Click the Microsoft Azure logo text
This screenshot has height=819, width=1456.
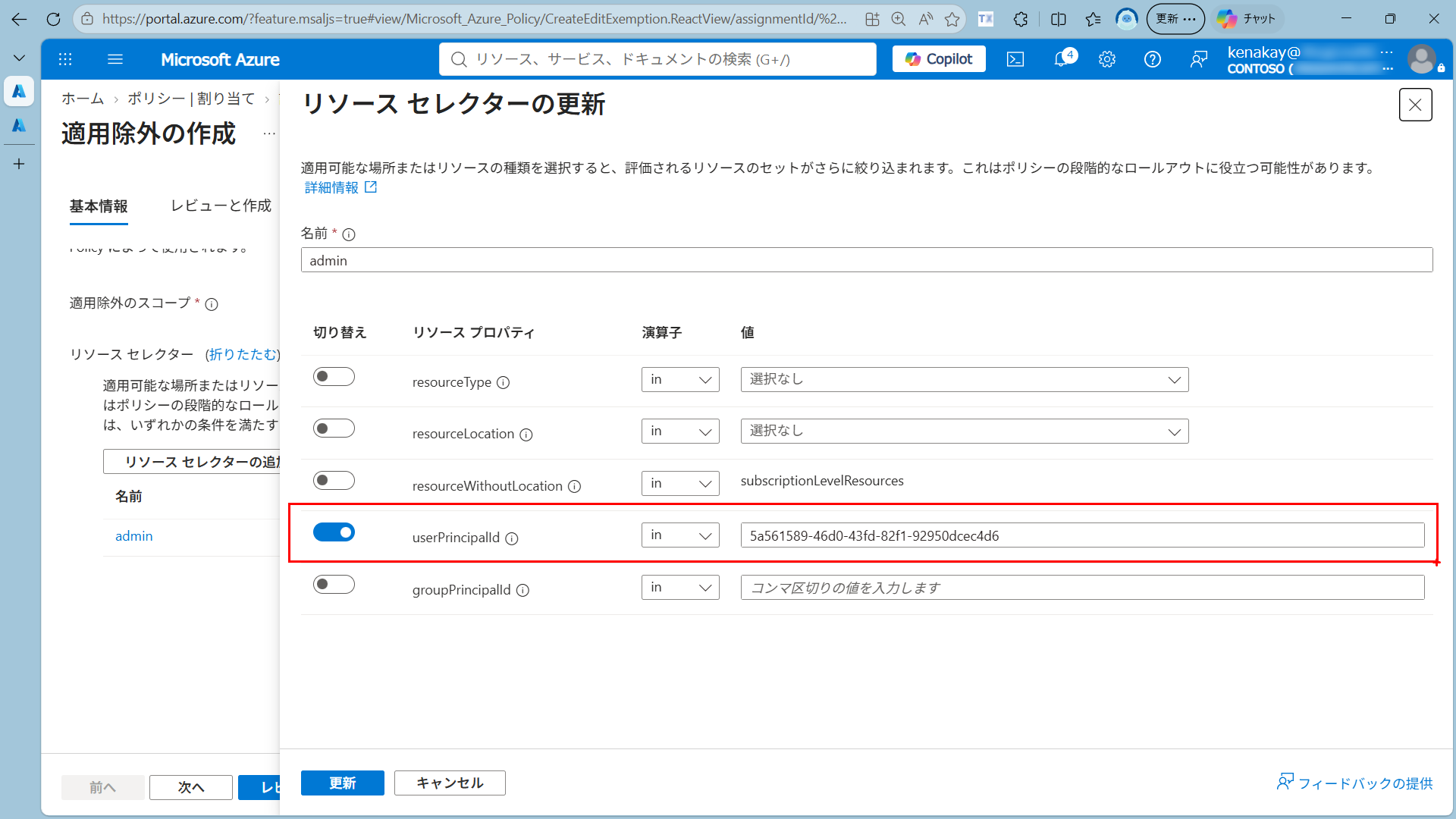[x=220, y=59]
